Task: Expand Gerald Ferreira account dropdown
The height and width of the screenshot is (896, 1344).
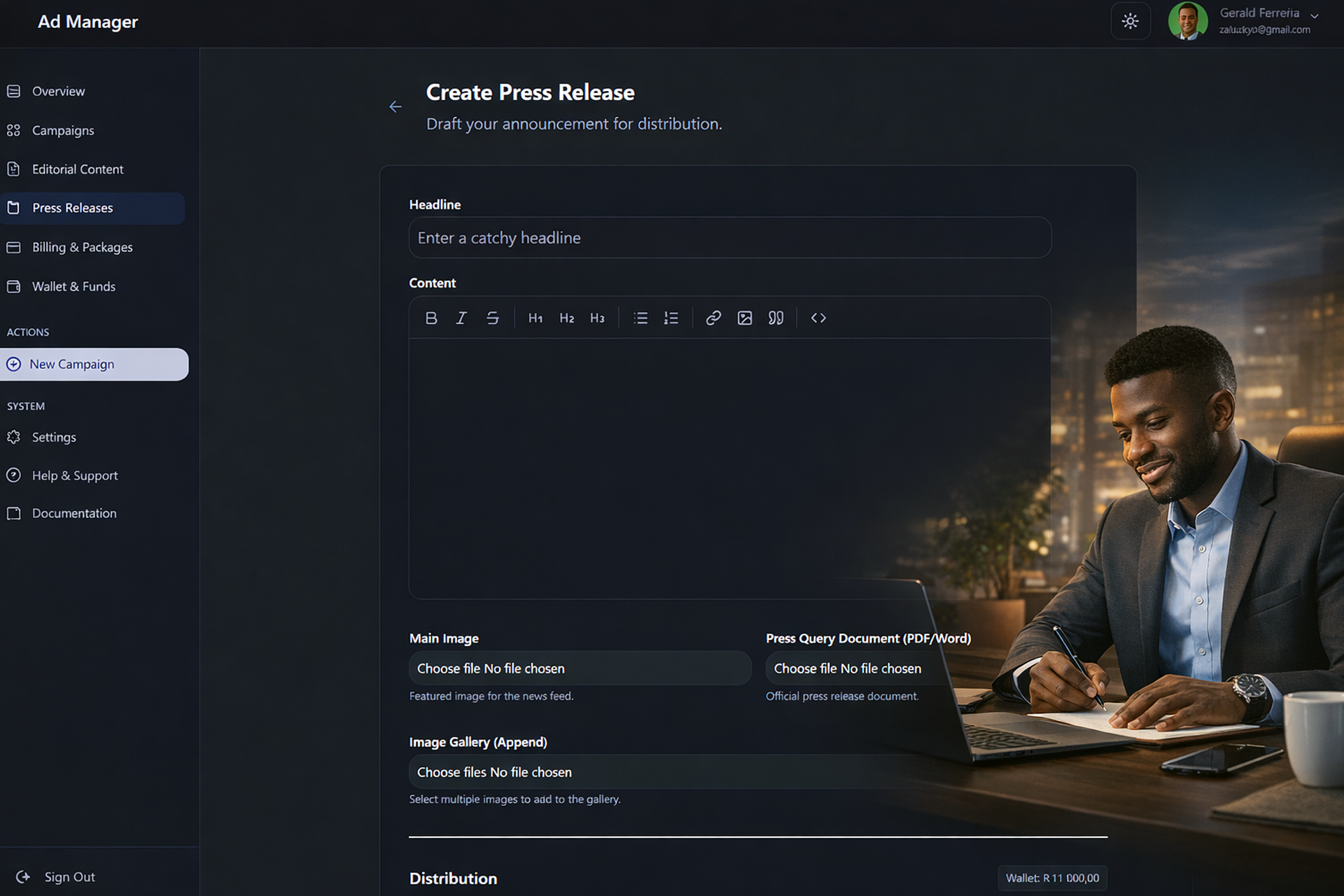Action: (x=1314, y=16)
